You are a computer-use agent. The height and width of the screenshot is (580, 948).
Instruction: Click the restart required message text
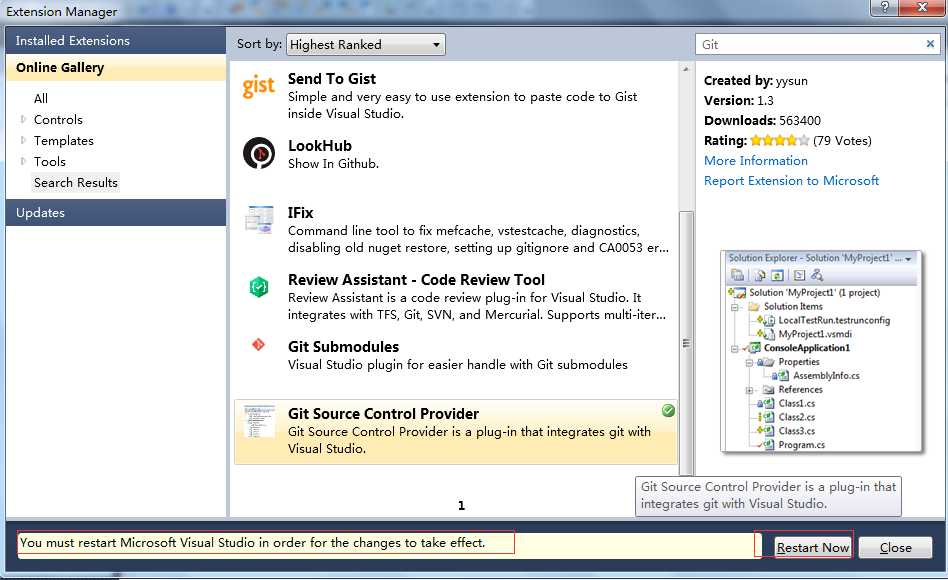coord(252,543)
